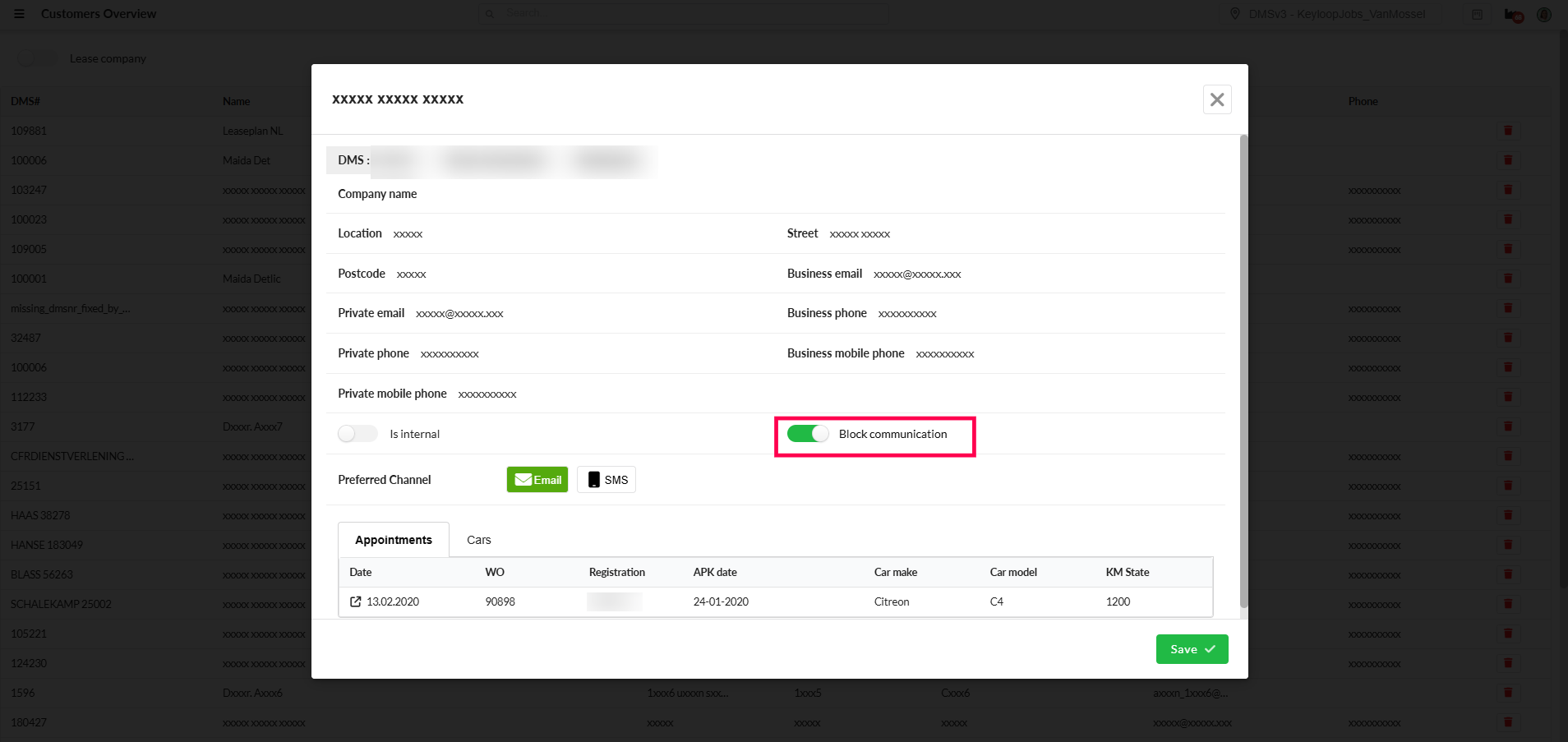
Task: Click the search magnifier icon
Action: [490, 14]
